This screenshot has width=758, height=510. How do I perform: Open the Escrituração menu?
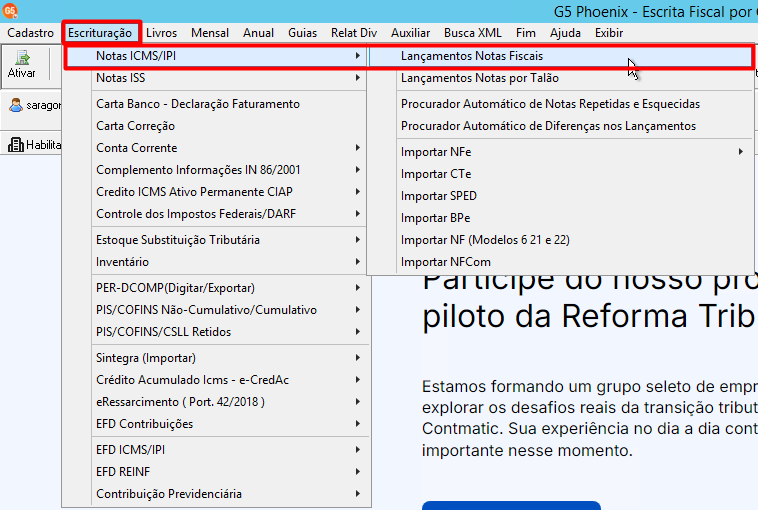pos(100,33)
